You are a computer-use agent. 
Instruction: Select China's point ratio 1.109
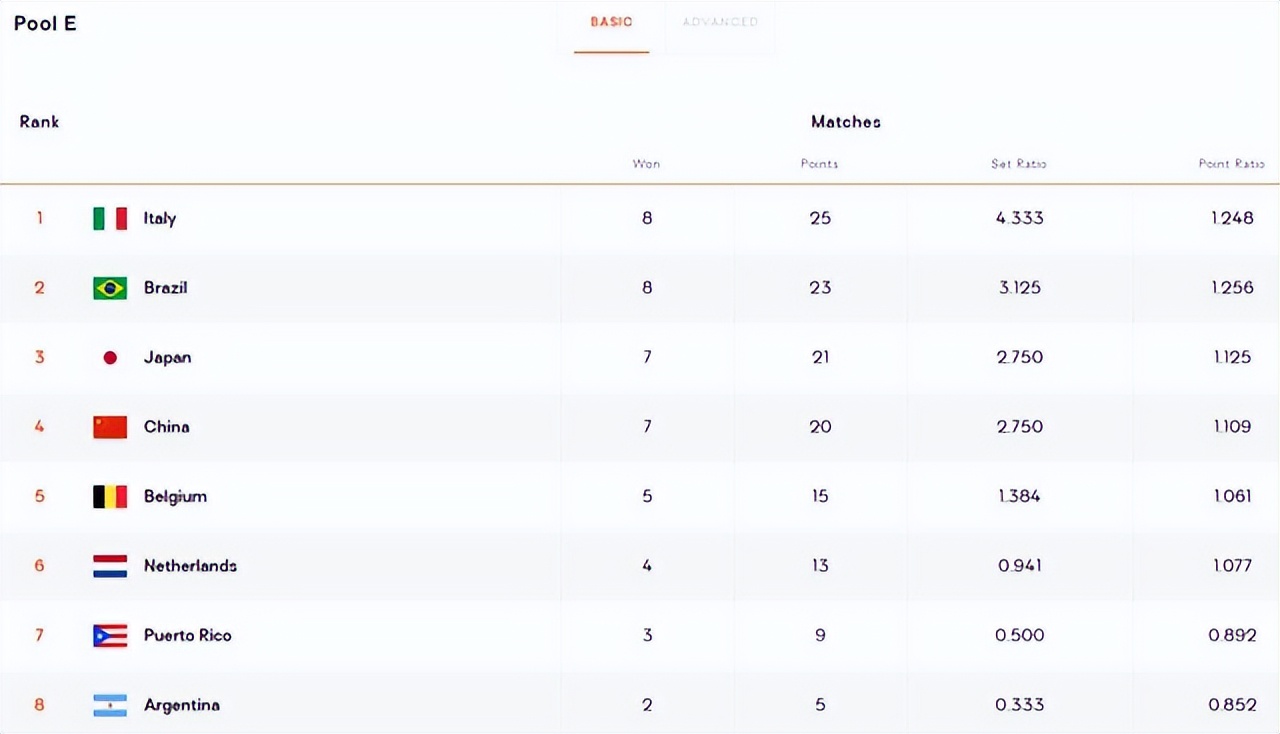click(1231, 427)
